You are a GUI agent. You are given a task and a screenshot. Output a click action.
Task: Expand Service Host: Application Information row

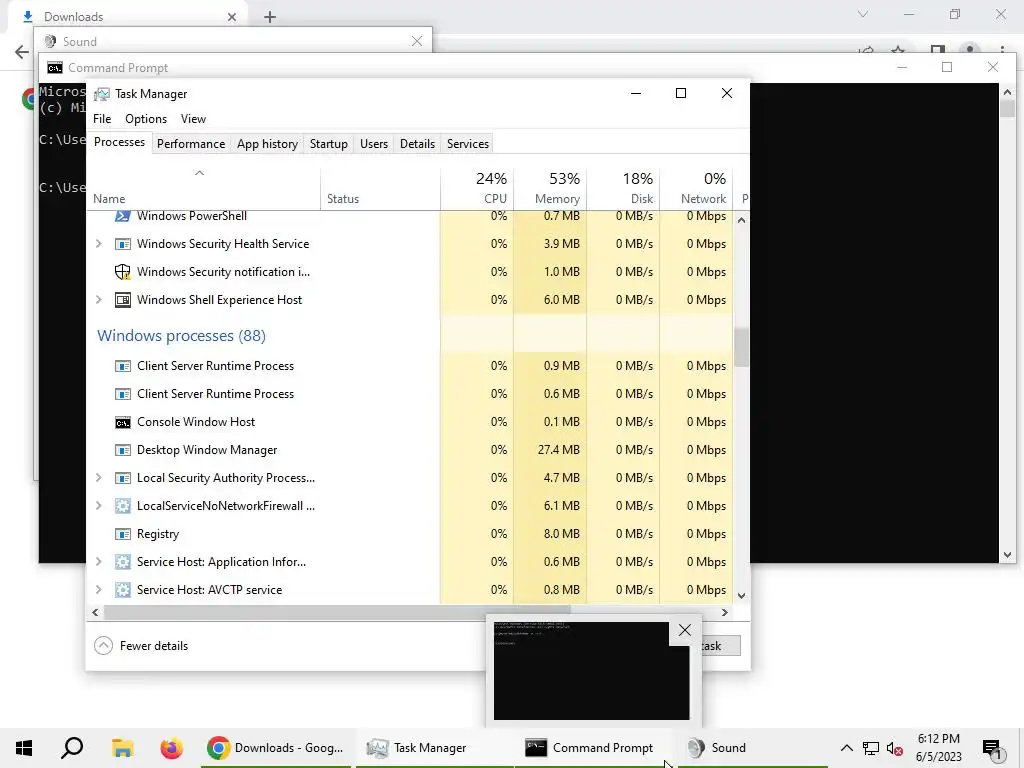click(x=99, y=562)
